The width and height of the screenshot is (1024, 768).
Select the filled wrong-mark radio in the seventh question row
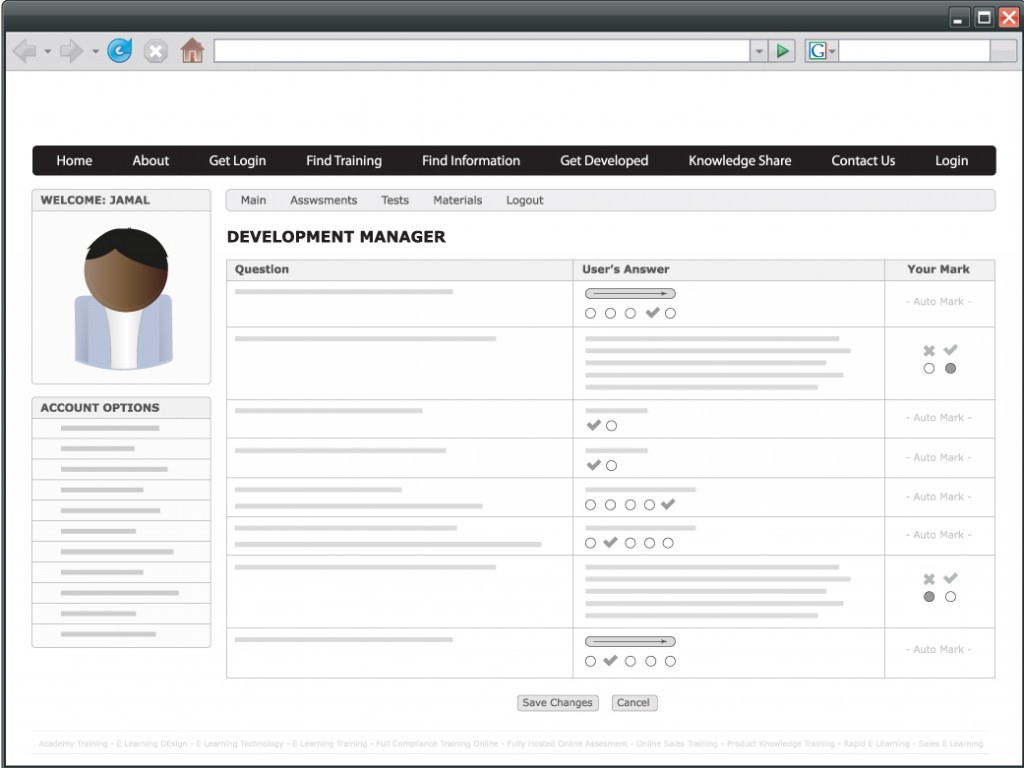[x=929, y=597]
